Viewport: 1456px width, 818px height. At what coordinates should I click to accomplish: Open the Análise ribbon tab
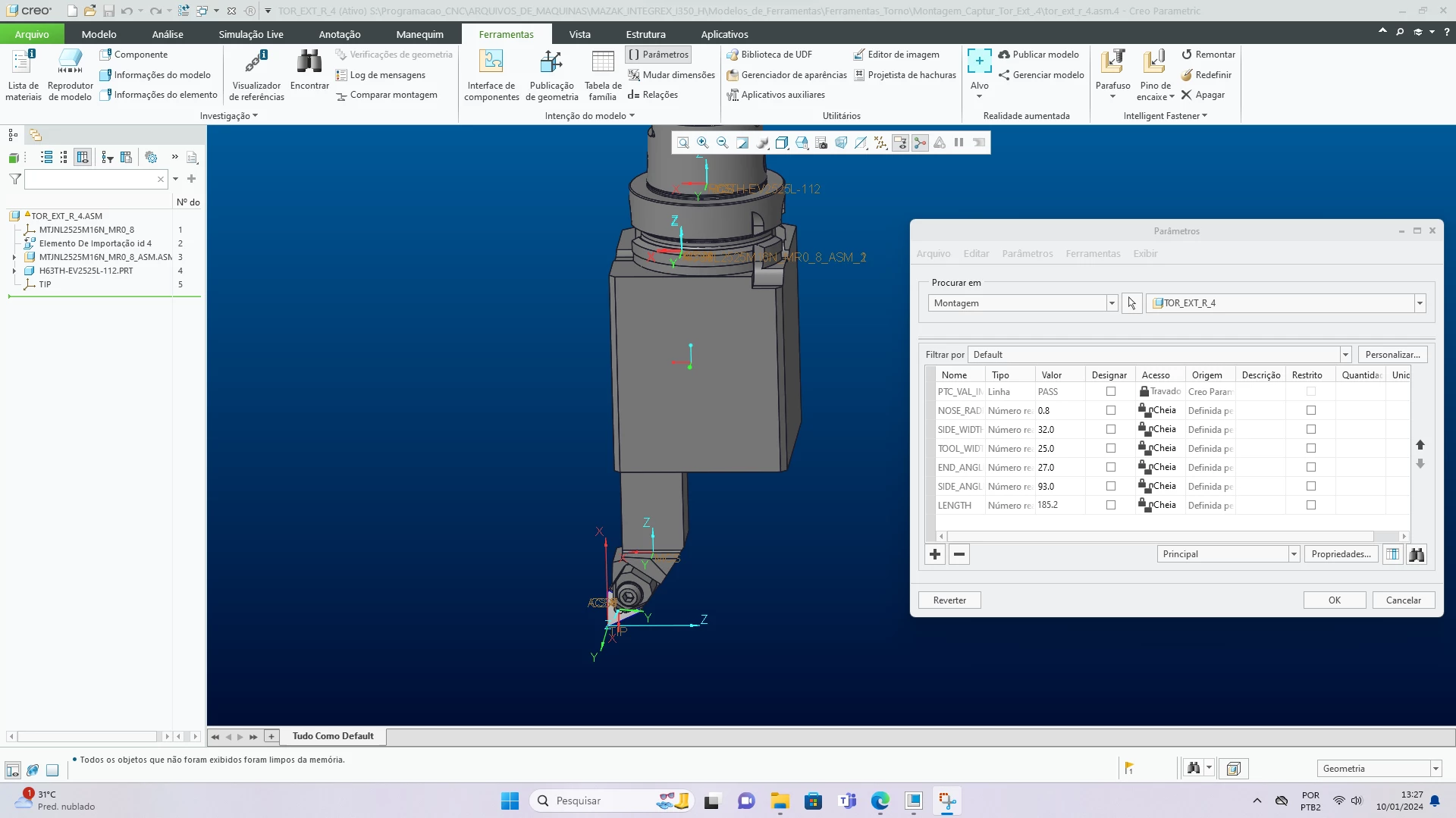point(168,34)
